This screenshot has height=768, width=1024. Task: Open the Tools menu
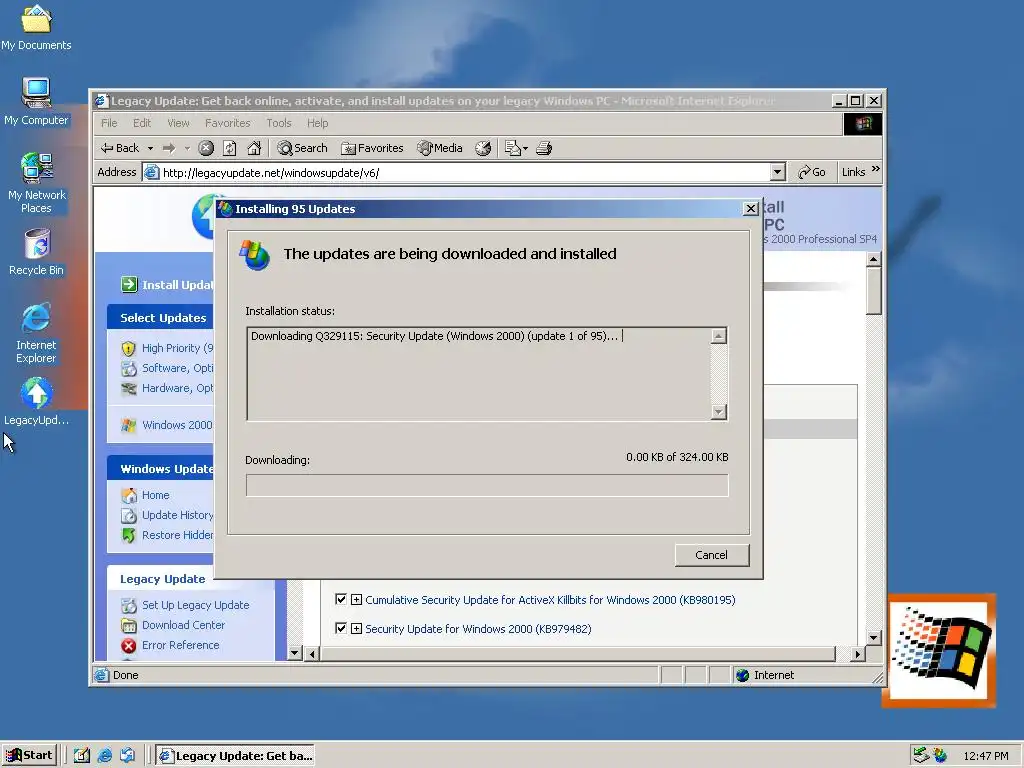pyautogui.click(x=279, y=123)
